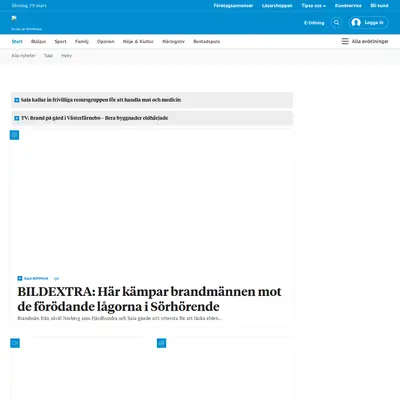Expand the Tipsa oss dropdown
Viewport: 400px width, 400px height.
(x=314, y=6)
